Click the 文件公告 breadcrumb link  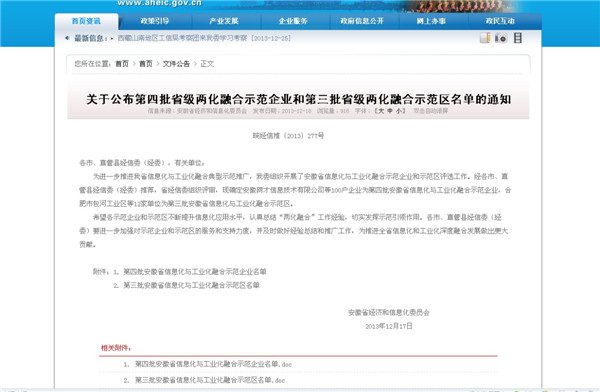[x=176, y=64]
